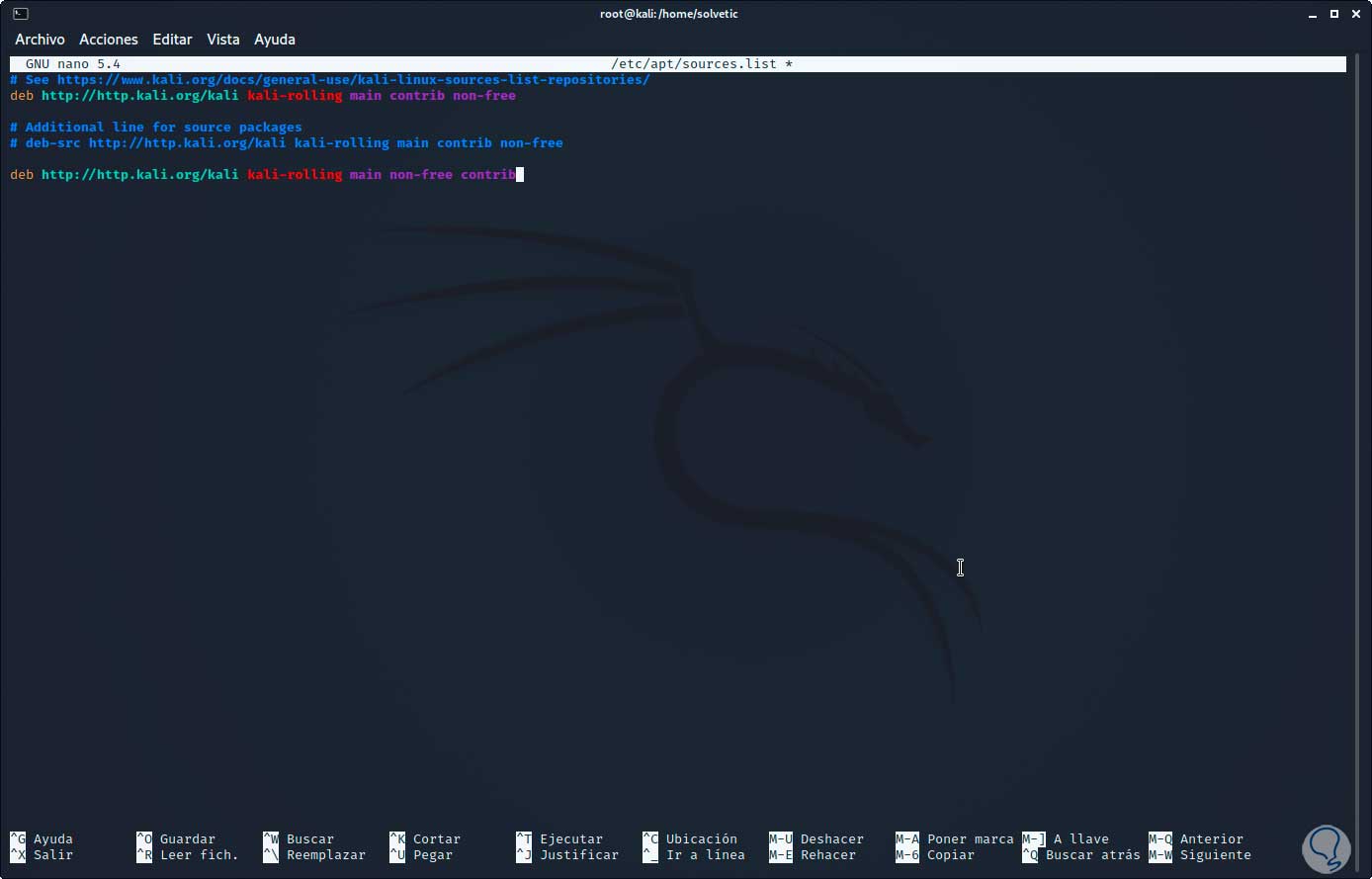
Task: Click the file name /etc/apt/sources.list in nano header
Action: (694, 64)
